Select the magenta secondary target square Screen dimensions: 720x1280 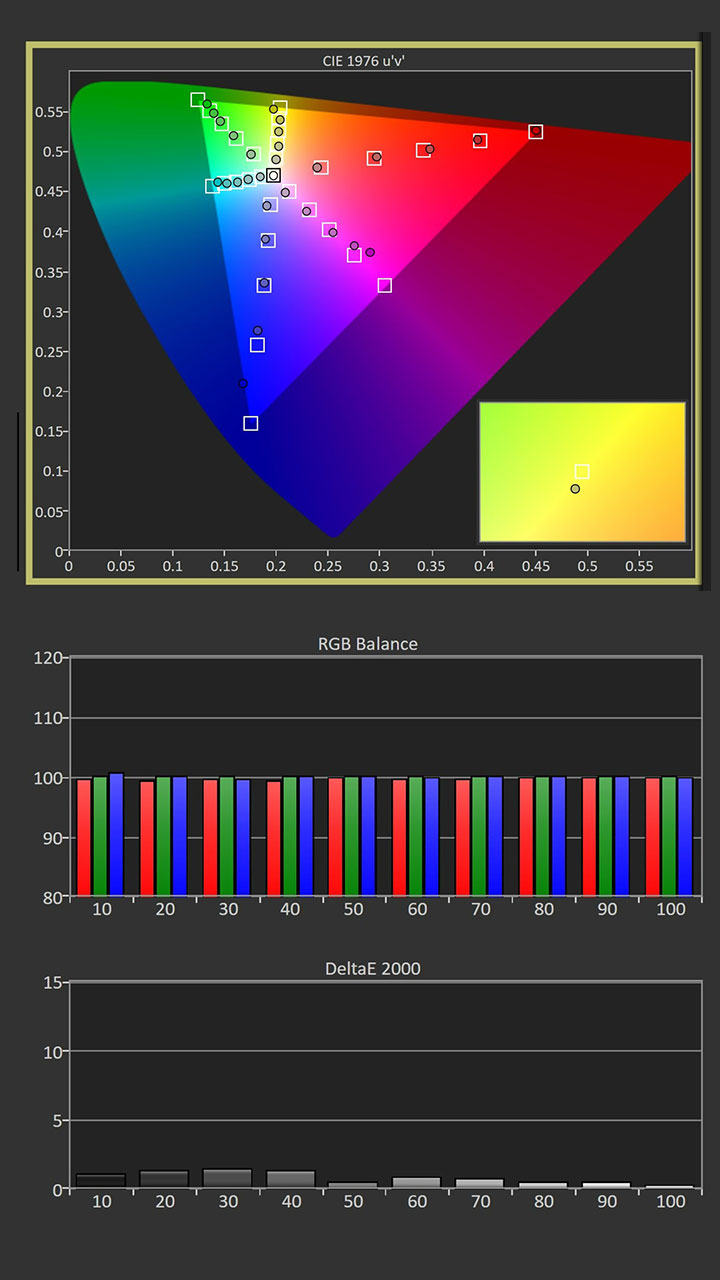point(385,286)
